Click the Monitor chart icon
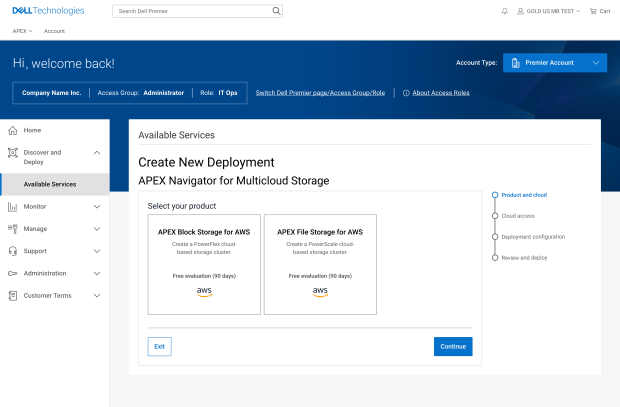 pos(13,206)
